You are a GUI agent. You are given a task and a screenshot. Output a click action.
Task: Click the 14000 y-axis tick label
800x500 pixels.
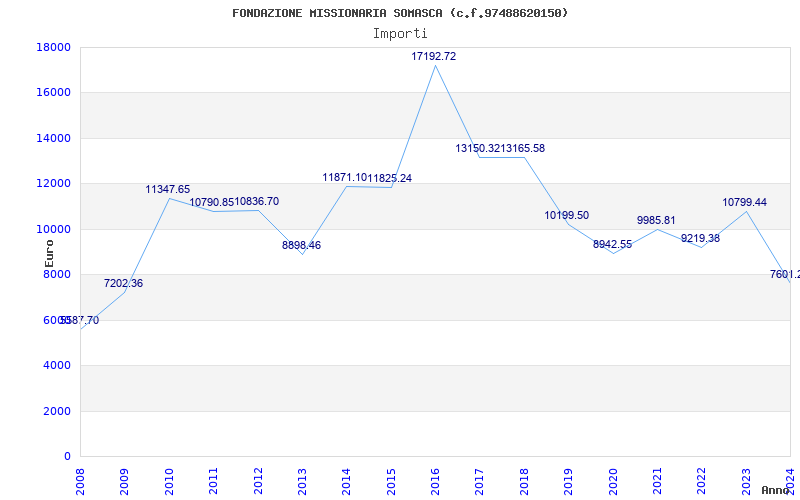pyautogui.click(x=54, y=138)
